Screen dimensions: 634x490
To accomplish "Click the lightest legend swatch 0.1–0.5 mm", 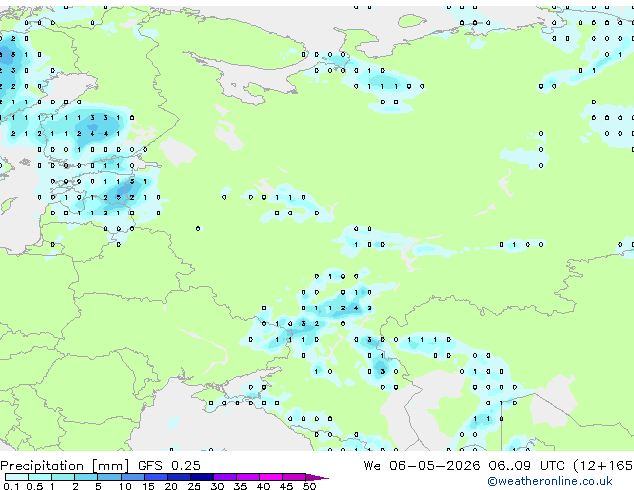I will tap(17, 477).
